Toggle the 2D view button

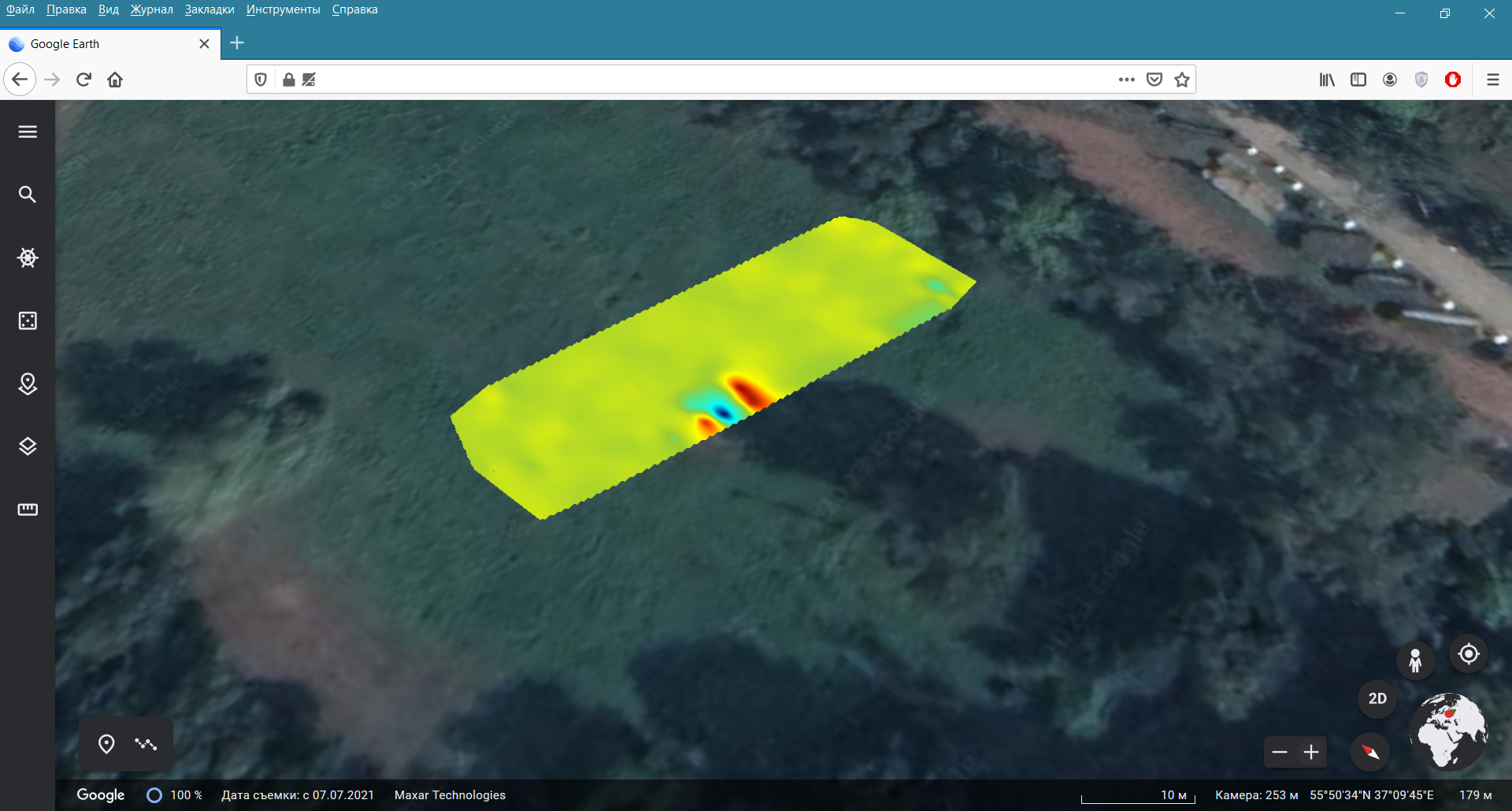pos(1377,698)
